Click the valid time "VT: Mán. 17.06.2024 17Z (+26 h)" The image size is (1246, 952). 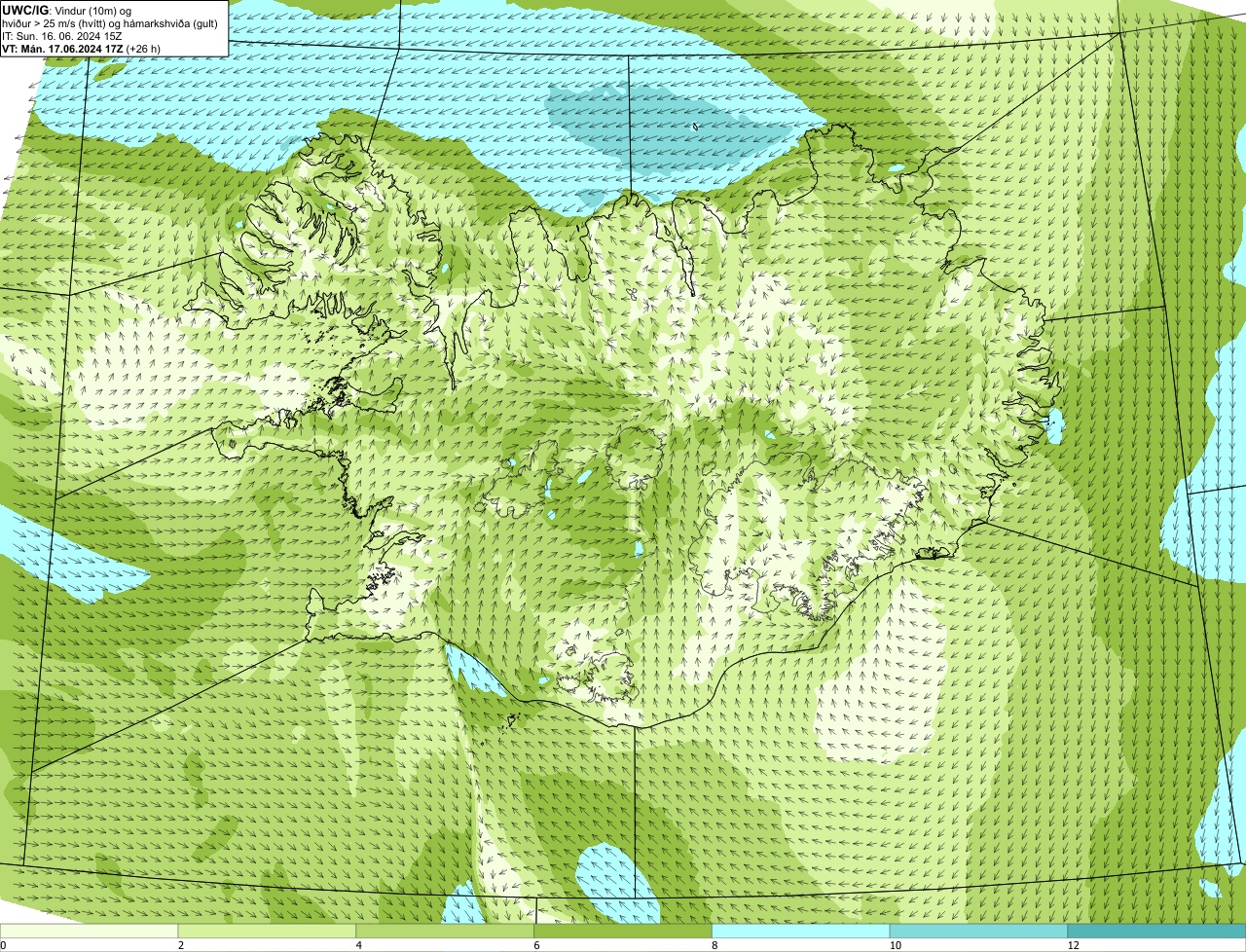82,49
